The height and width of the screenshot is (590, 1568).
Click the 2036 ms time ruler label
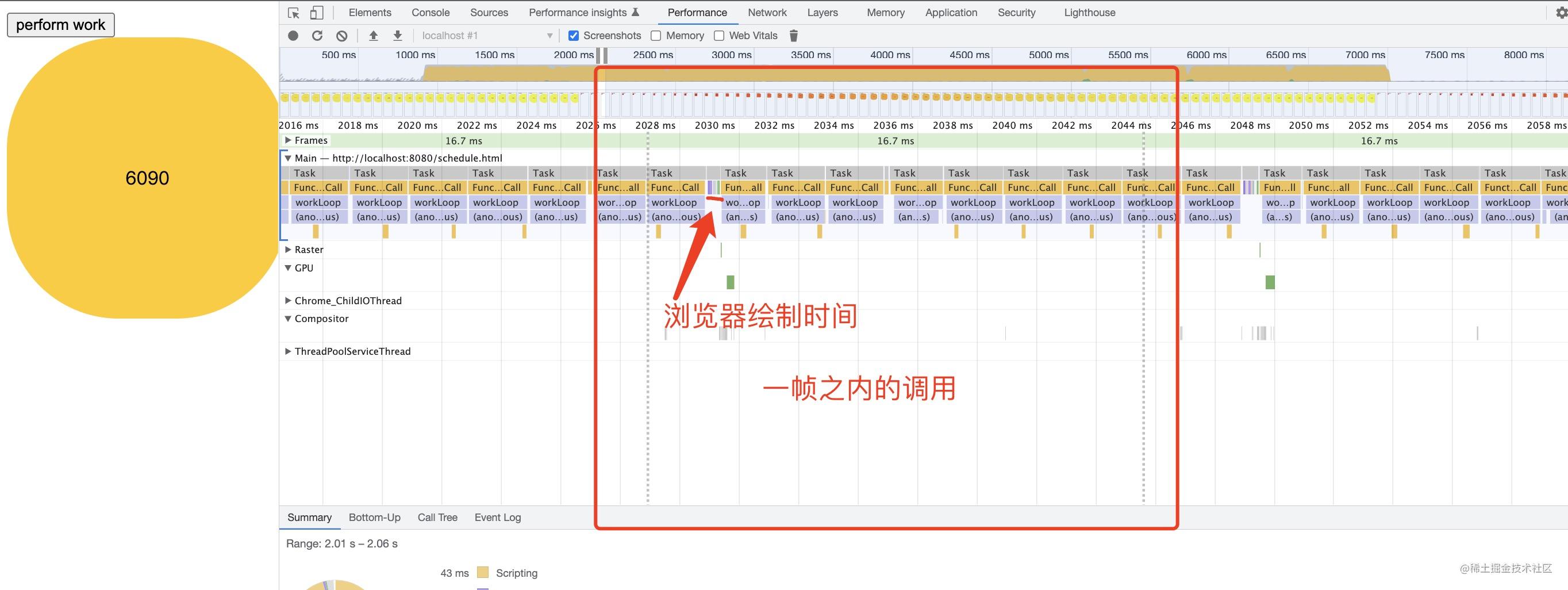tap(893, 125)
